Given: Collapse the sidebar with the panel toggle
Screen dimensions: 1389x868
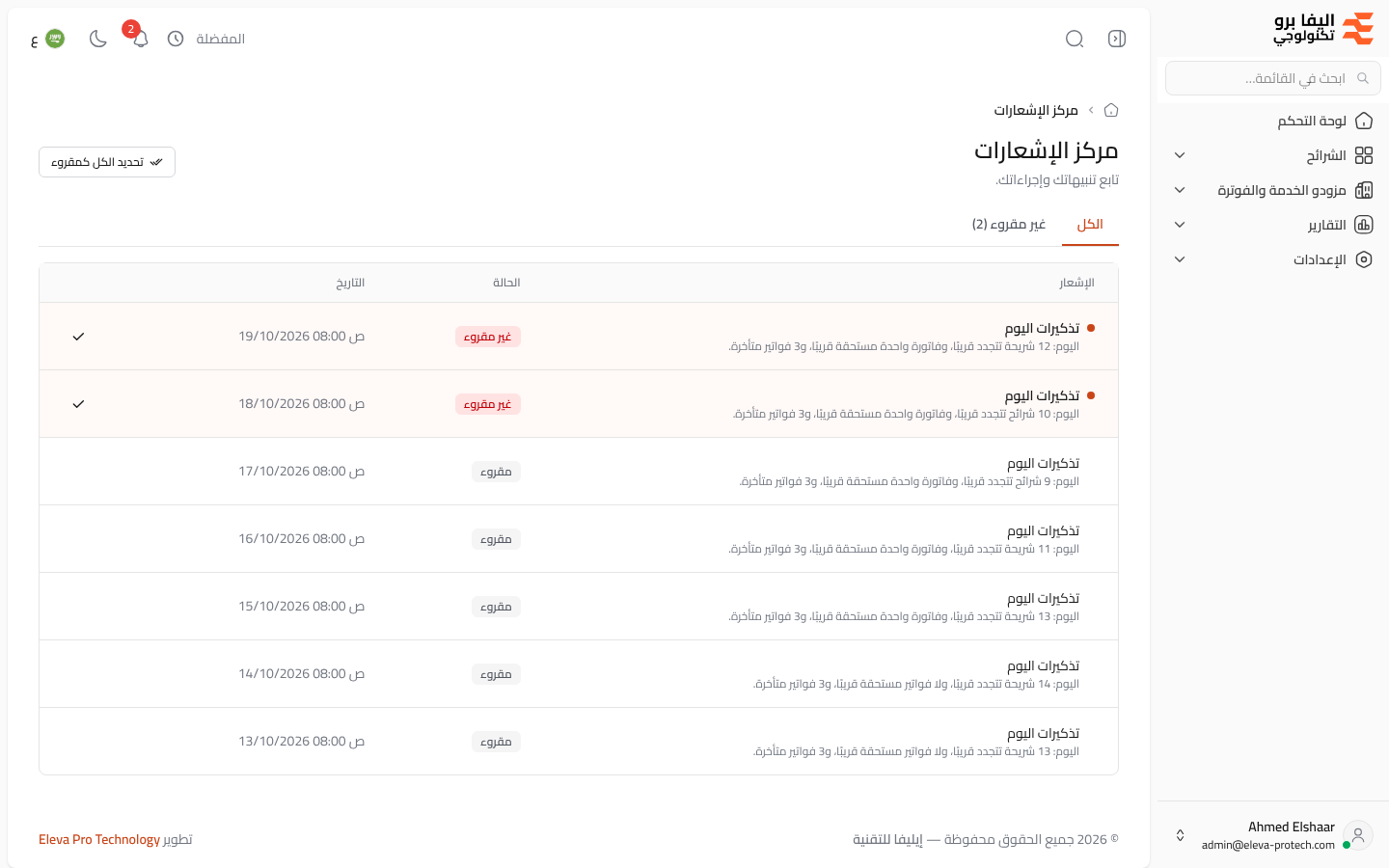Looking at the screenshot, I should (x=1117, y=39).
